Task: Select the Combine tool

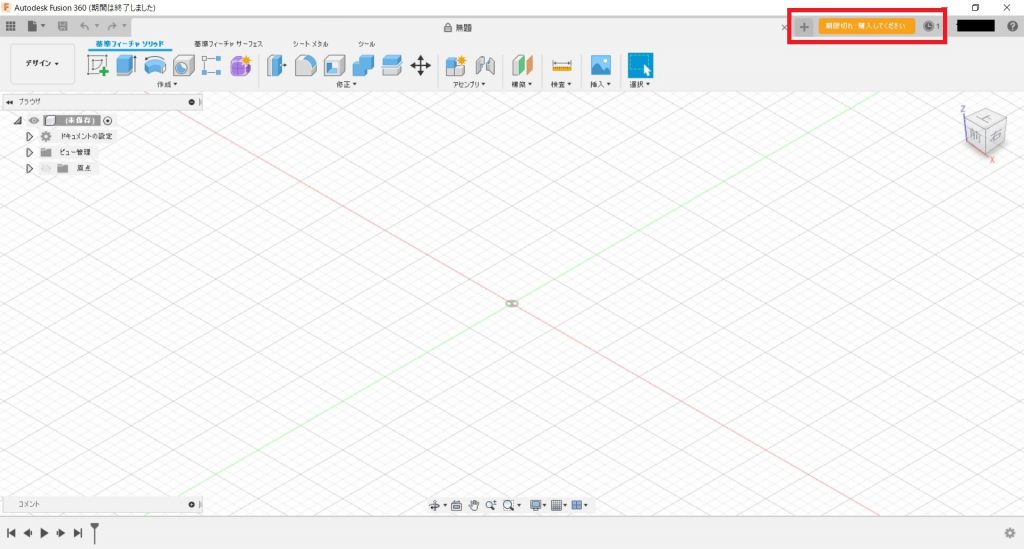Action: pos(363,65)
